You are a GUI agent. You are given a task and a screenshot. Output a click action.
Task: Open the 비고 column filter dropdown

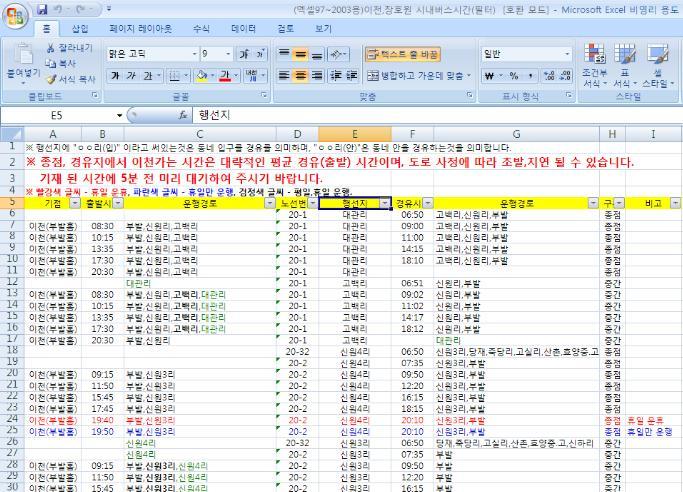click(x=675, y=203)
